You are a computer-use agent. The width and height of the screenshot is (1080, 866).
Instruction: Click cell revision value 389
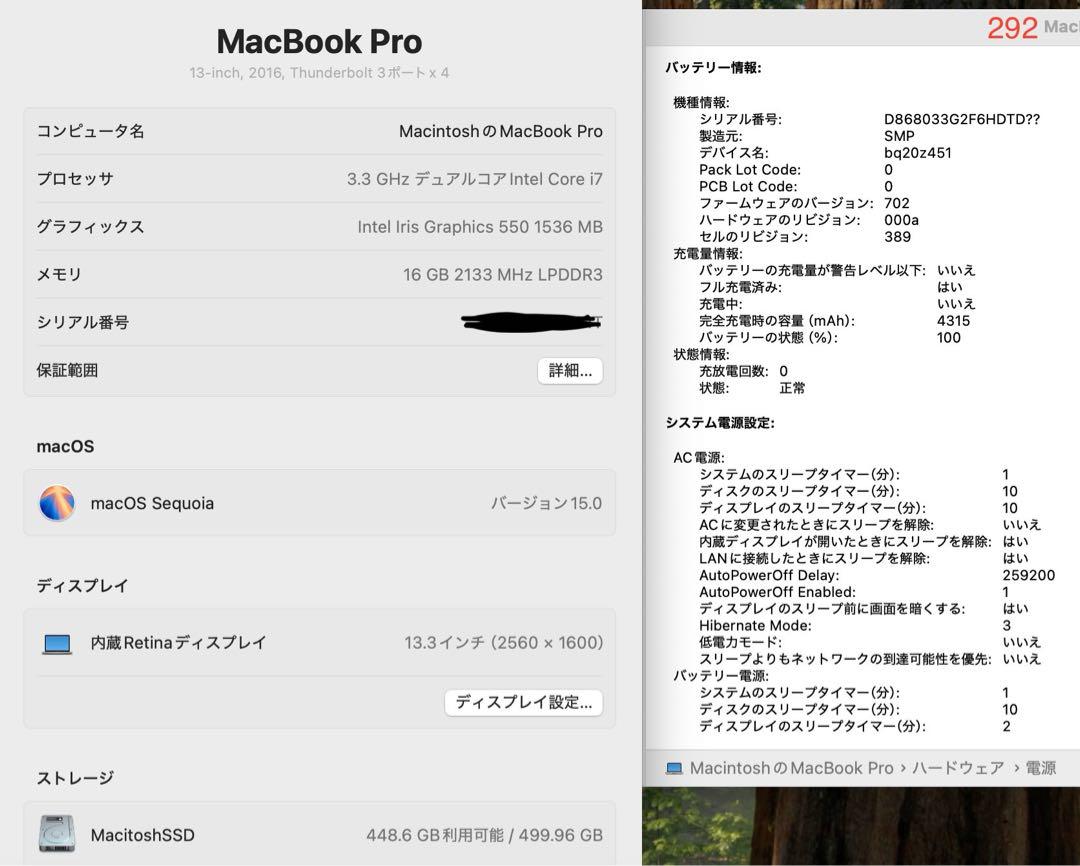897,237
